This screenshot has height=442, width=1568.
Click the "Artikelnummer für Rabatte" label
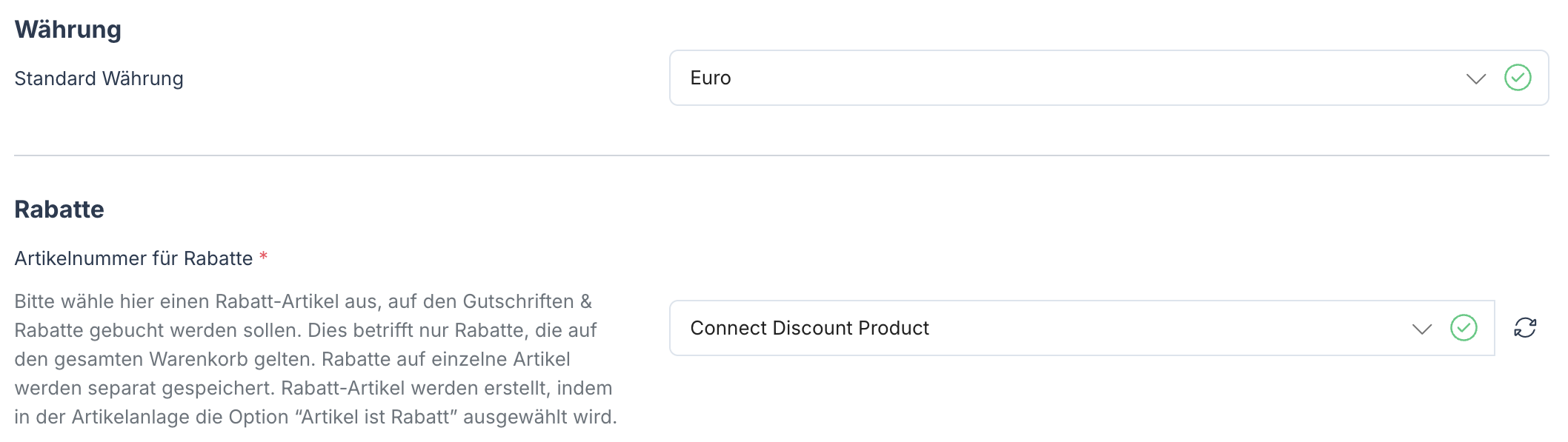click(133, 258)
